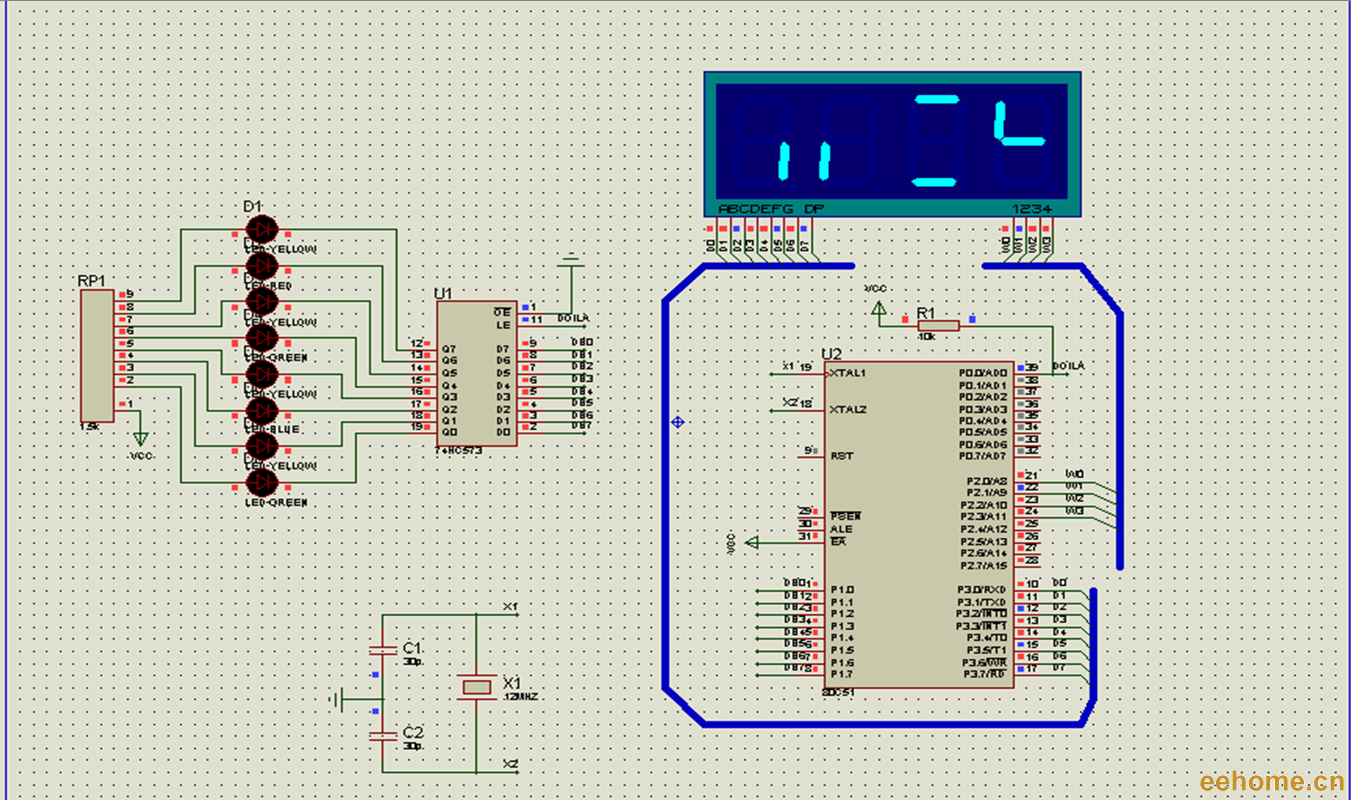Image resolution: width=1351 pixels, height=800 pixels.
Task: Click the P1.7 pin label on U2
Action: [842, 675]
